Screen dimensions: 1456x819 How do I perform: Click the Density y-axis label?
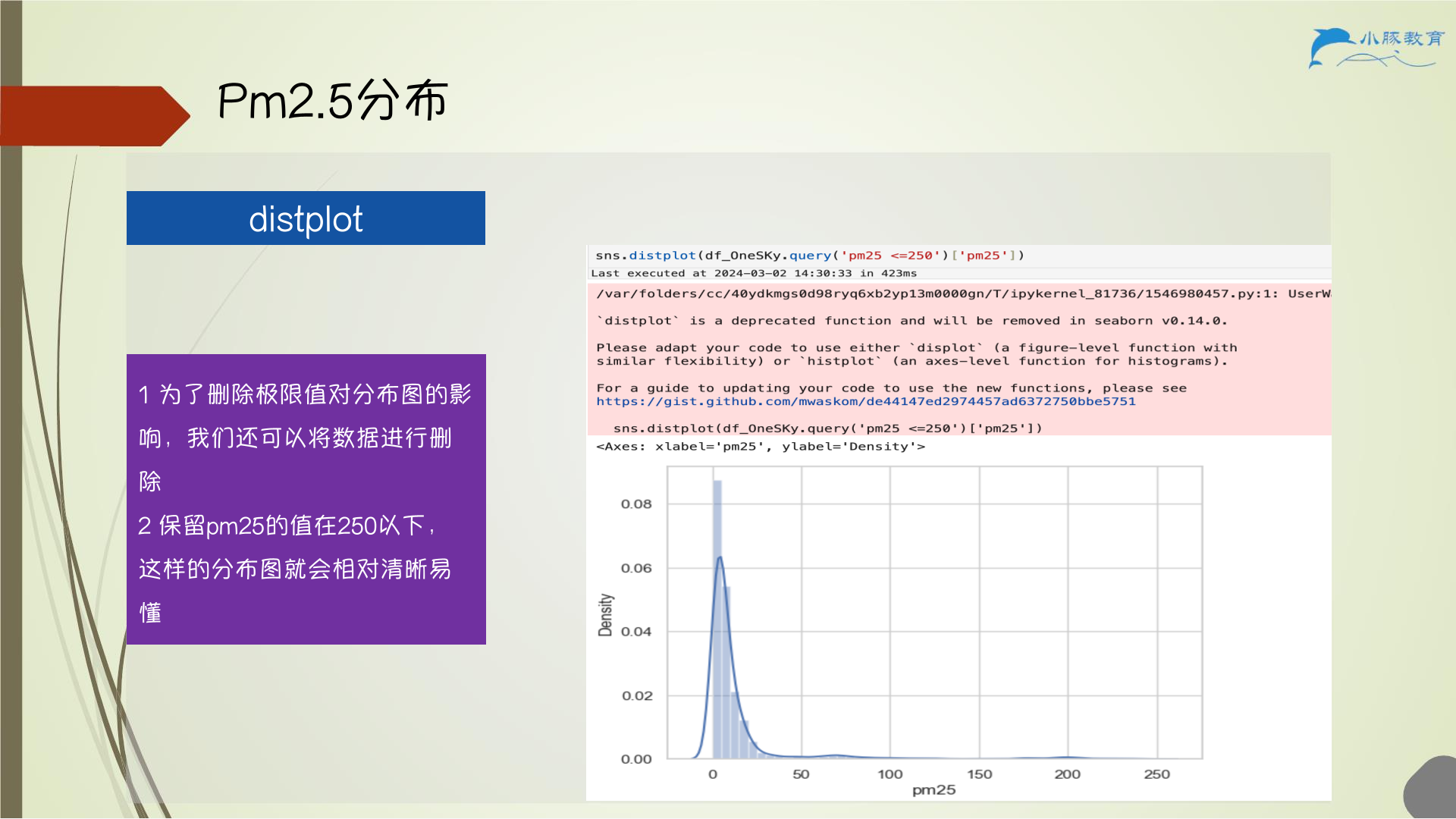(x=605, y=614)
